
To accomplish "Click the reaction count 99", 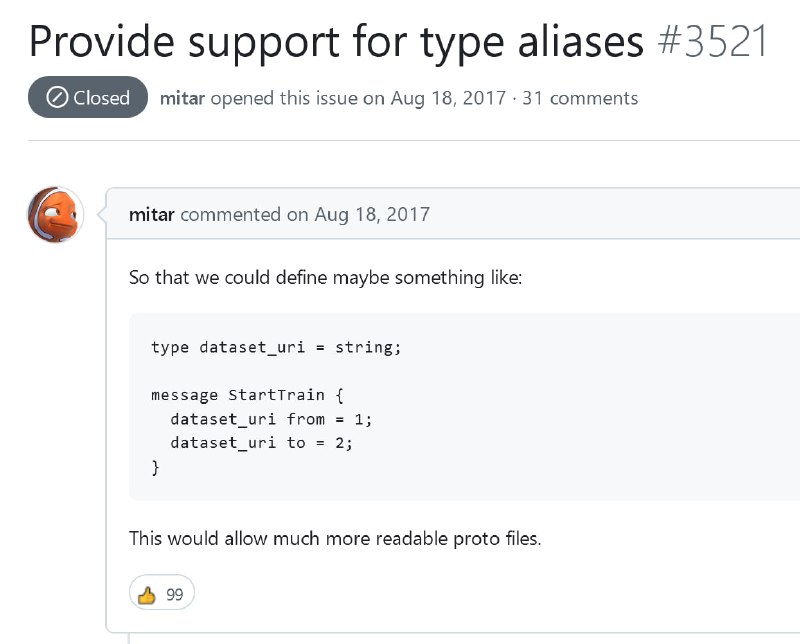I will pos(174,595).
